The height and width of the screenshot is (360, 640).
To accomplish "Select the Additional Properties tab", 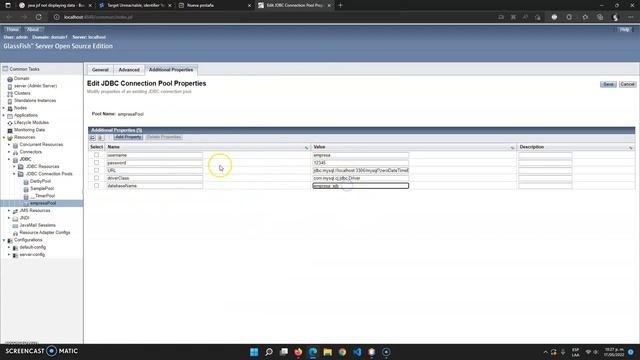I will [x=171, y=70].
